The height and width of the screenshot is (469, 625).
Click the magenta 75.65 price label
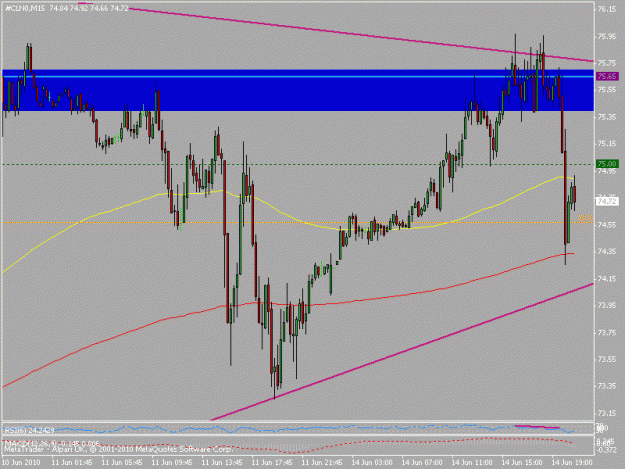coord(607,76)
